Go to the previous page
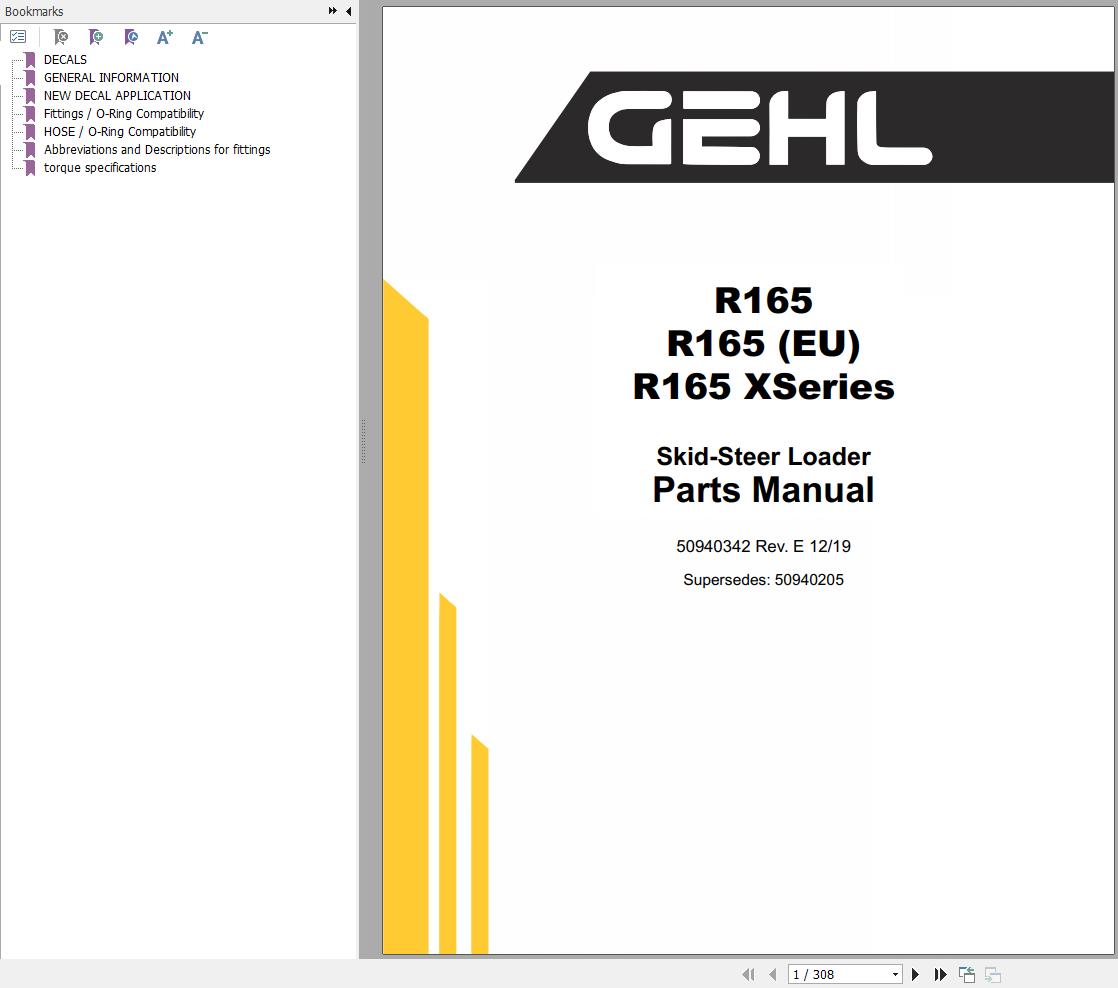The image size is (1118, 988). pyautogui.click(x=773, y=974)
